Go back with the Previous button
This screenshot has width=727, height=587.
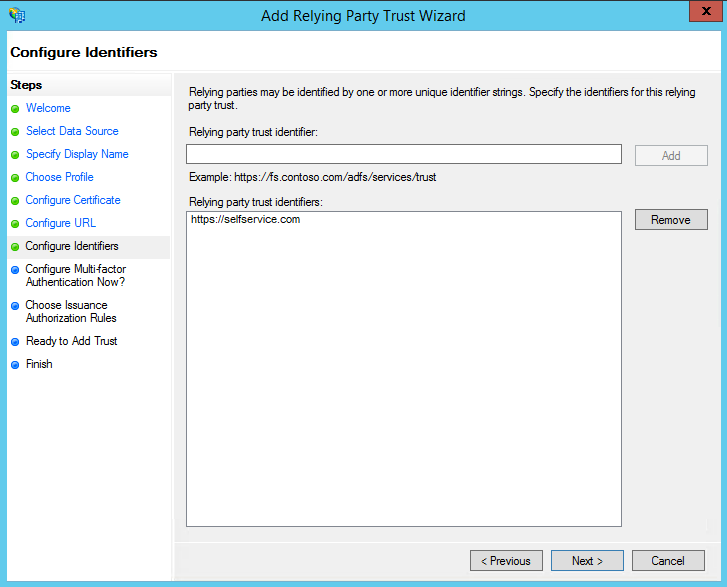(506, 561)
